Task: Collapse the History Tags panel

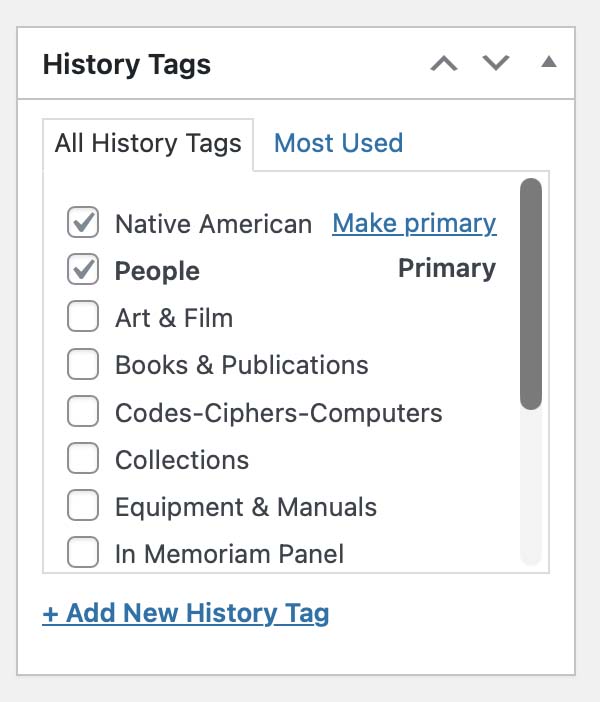Action: [x=548, y=63]
